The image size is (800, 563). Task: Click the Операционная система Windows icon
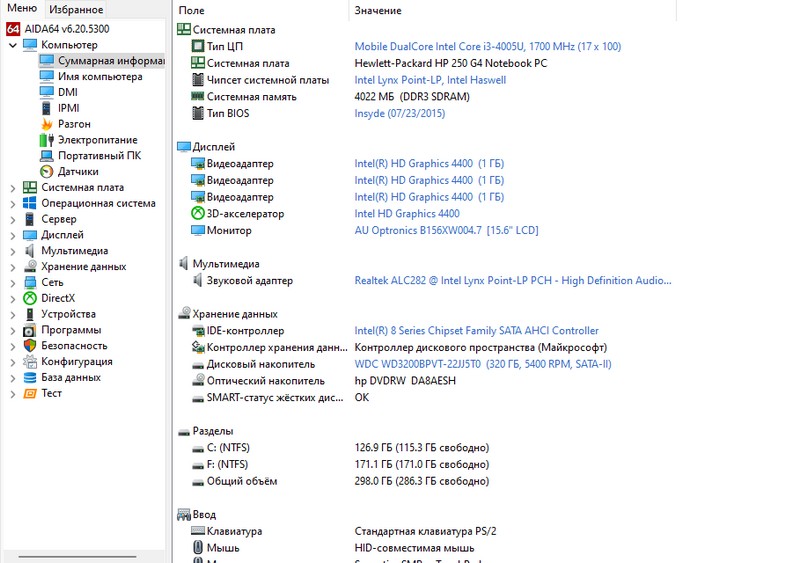[x=30, y=203]
